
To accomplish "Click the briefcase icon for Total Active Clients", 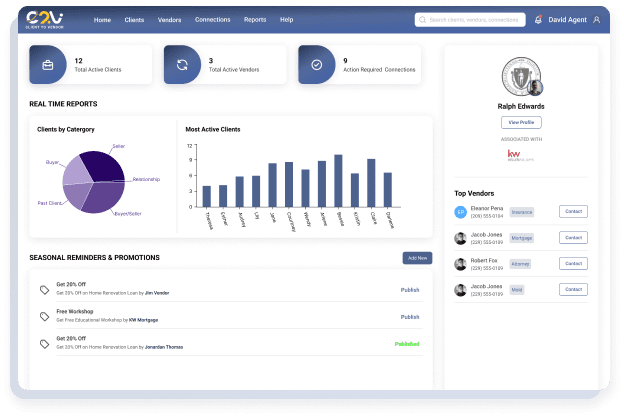I will (48, 65).
